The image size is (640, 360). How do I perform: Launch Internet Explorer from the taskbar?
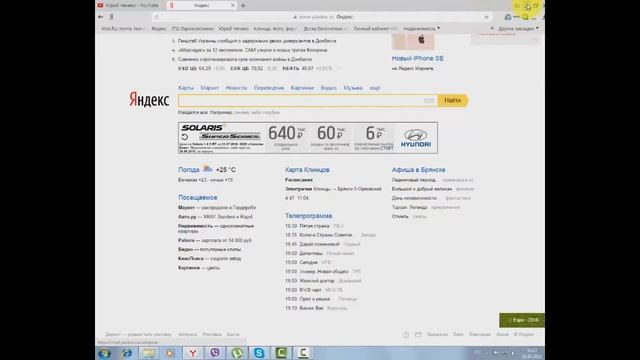[127, 353]
